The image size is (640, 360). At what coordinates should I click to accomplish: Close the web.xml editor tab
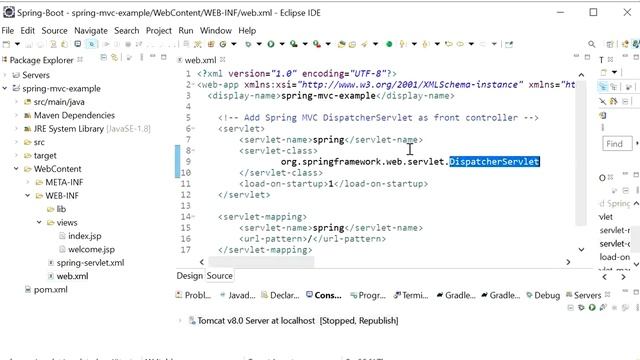tap(222, 60)
